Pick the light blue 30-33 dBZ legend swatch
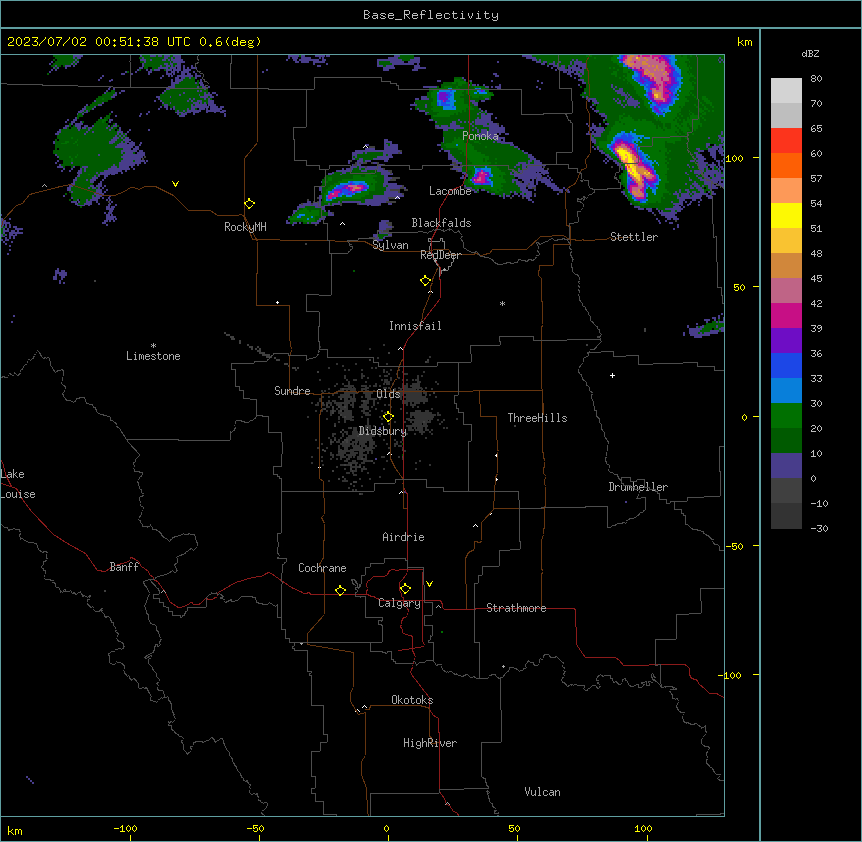This screenshot has height=842, width=862. 786,391
